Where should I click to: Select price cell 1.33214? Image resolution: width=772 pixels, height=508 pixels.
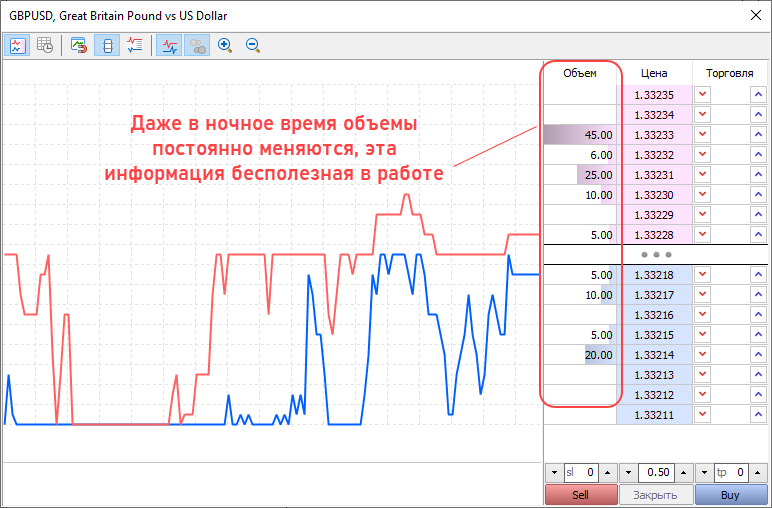click(654, 355)
